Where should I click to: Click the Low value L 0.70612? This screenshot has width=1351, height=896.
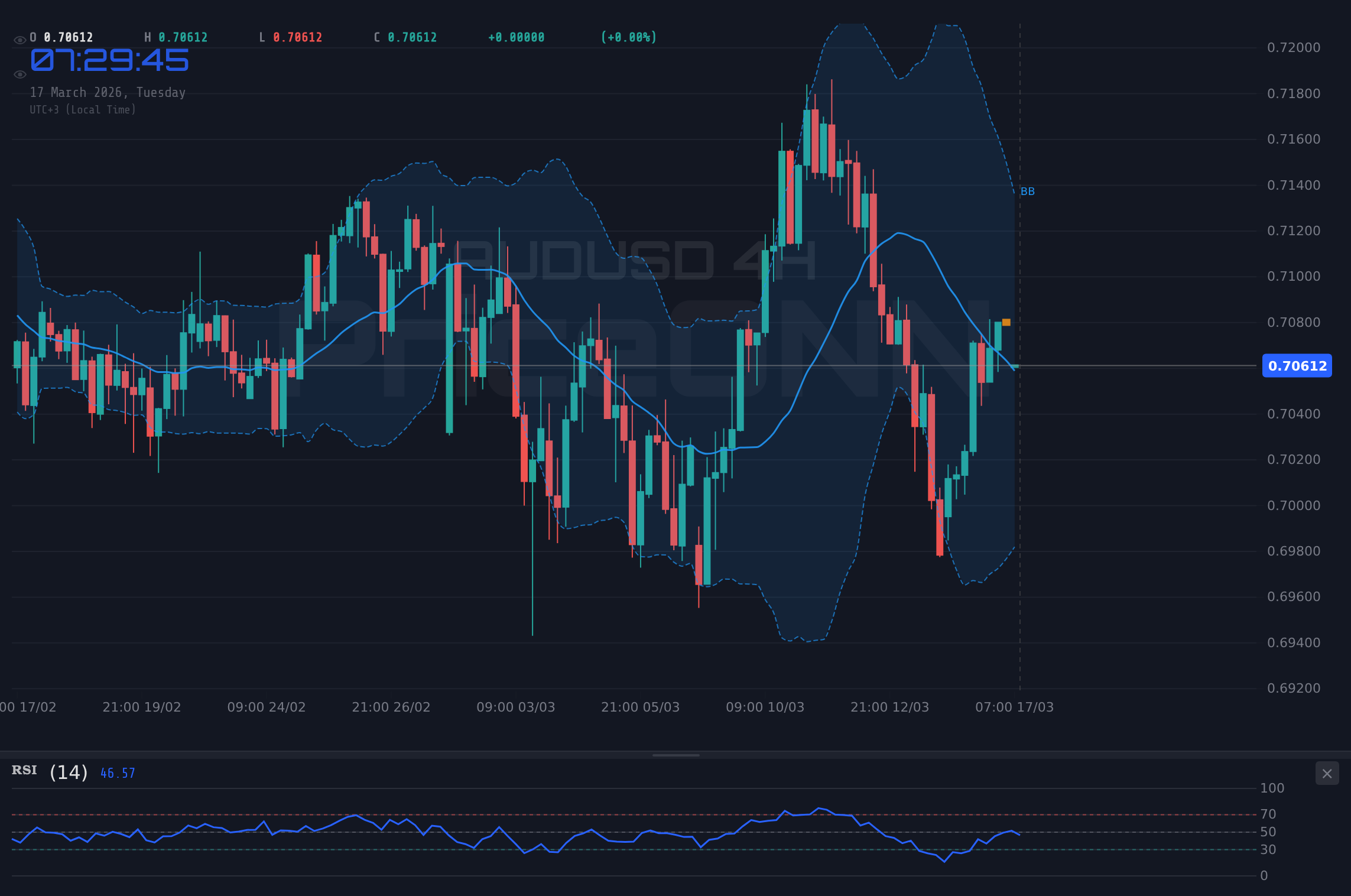[x=293, y=37]
